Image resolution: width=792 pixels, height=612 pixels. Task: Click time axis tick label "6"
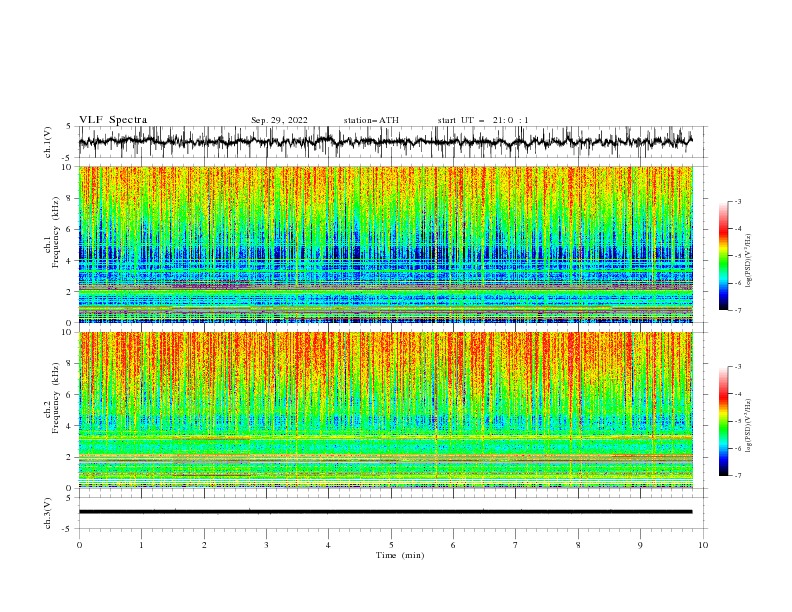tap(453, 545)
